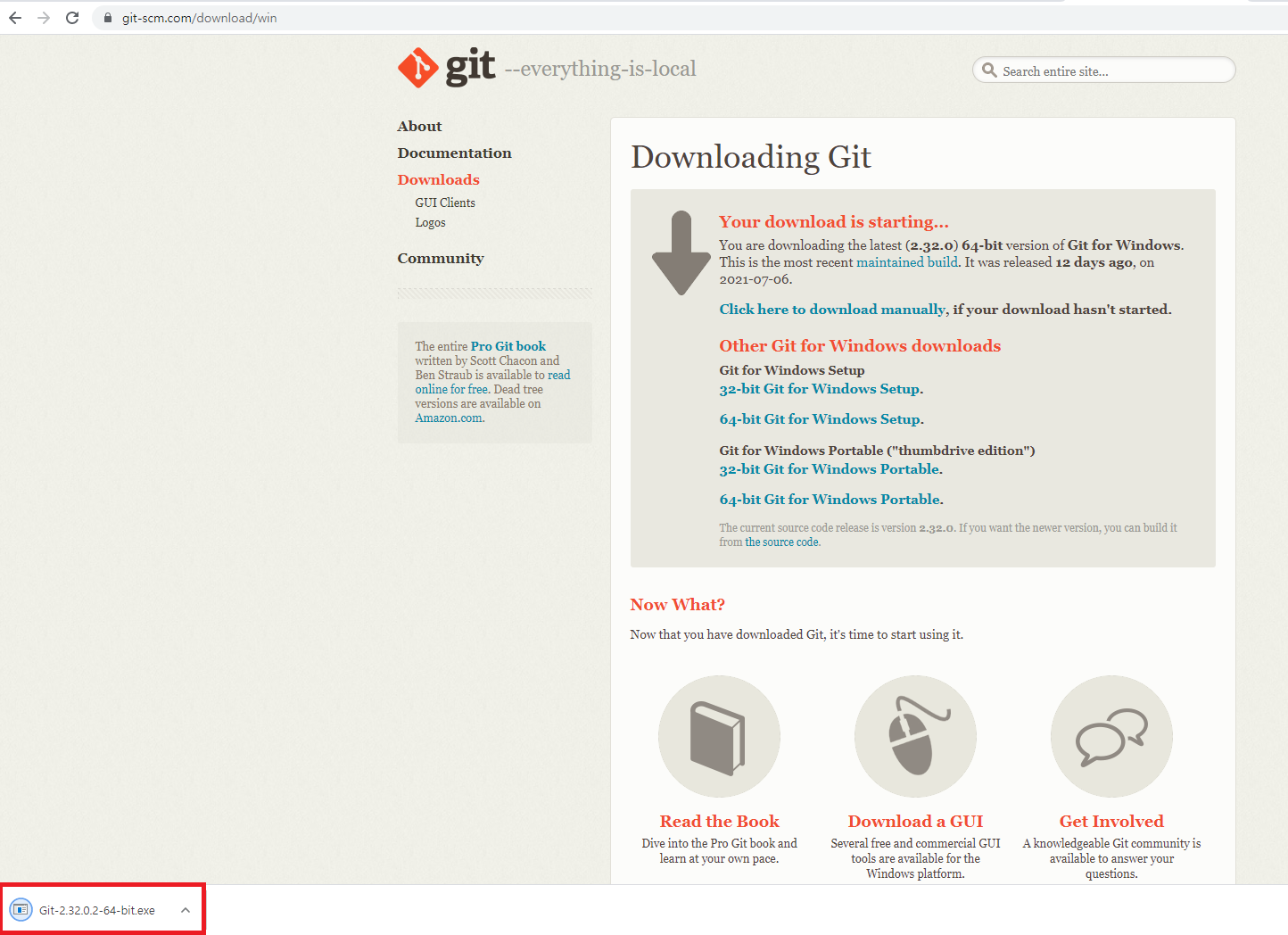Click the browser back arrow
Viewport: 1288px width, 935px height.
click(x=15, y=18)
